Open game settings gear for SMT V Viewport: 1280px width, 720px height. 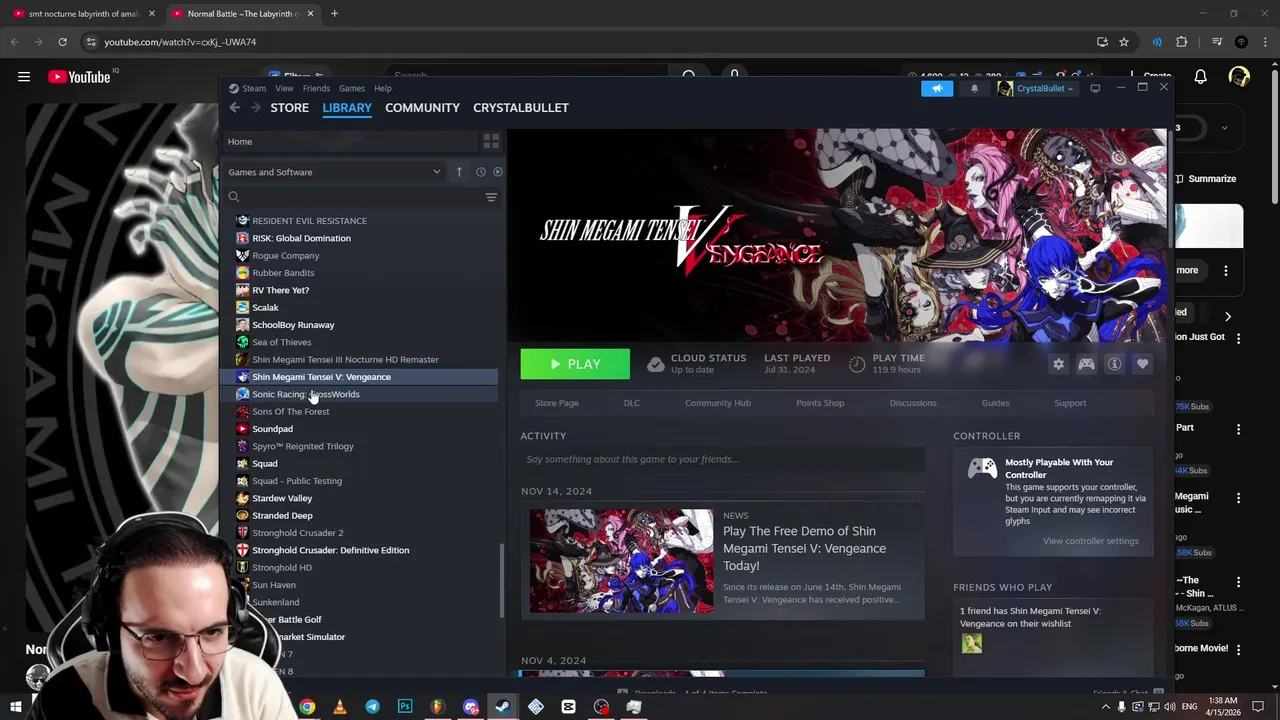click(1058, 364)
